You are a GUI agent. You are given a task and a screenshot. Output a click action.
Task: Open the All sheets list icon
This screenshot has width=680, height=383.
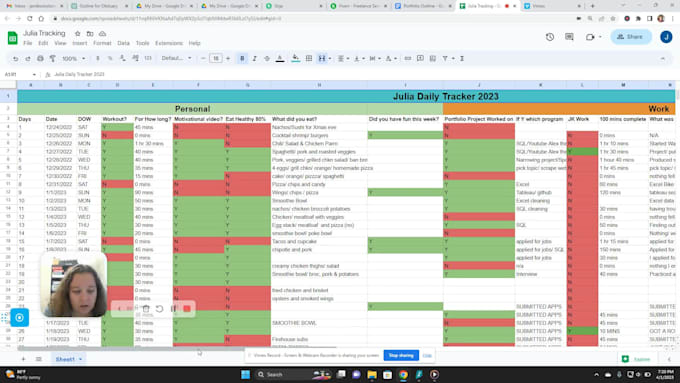click(39, 359)
